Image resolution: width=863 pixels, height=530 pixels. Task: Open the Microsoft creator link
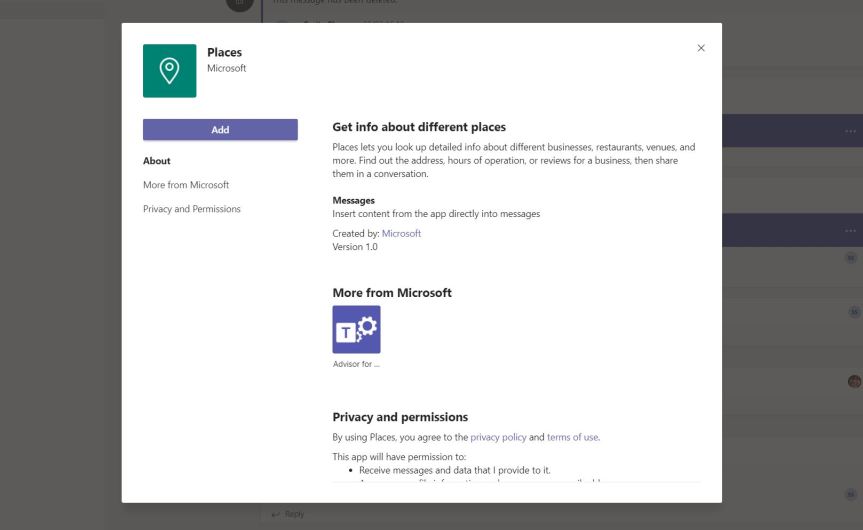point(401,233)
